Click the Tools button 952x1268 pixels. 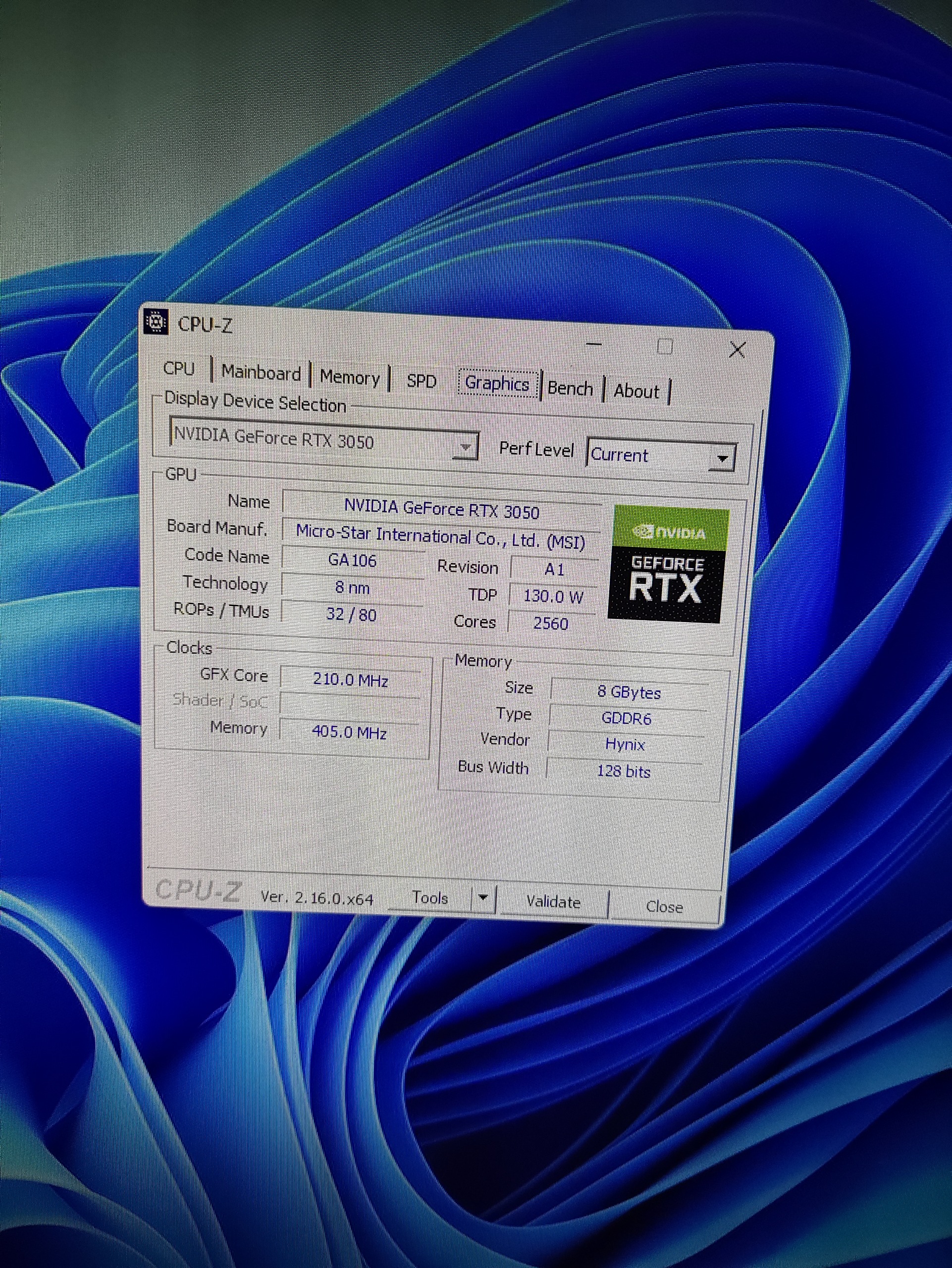click(430, 897)
